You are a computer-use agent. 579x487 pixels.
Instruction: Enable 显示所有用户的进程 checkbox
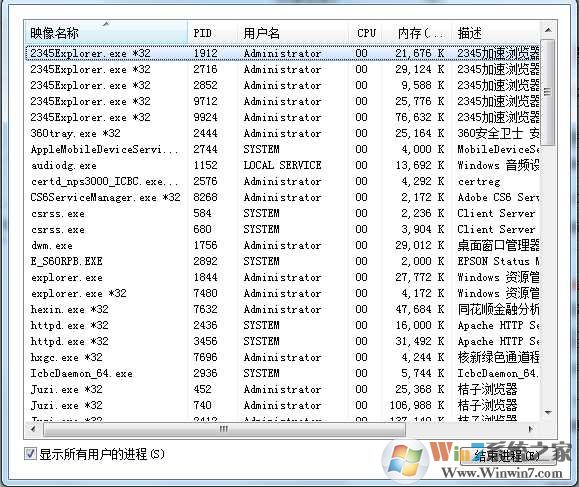pyautogui.click(x=30, y=454)
